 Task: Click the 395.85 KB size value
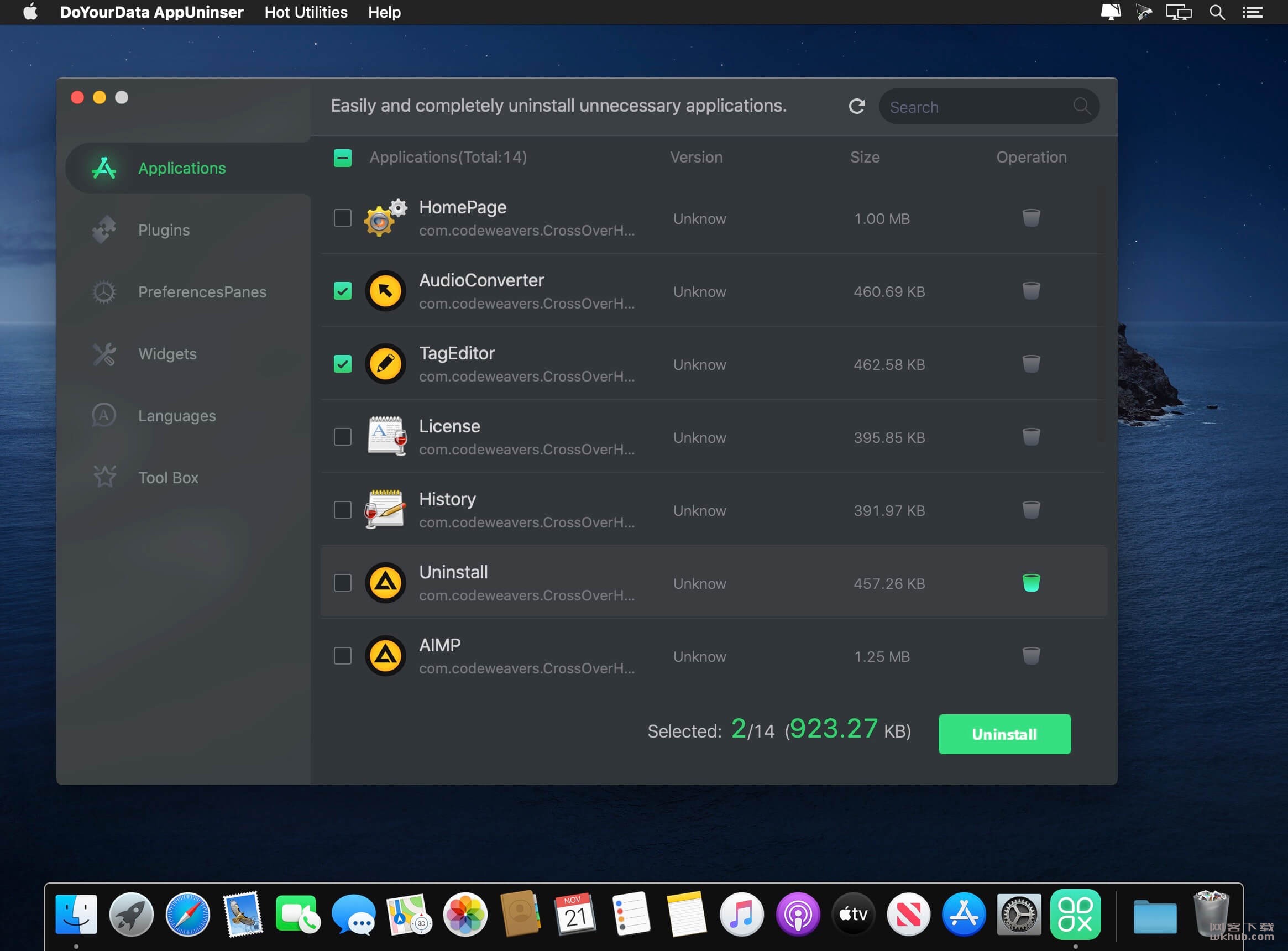tap(889, 437)
